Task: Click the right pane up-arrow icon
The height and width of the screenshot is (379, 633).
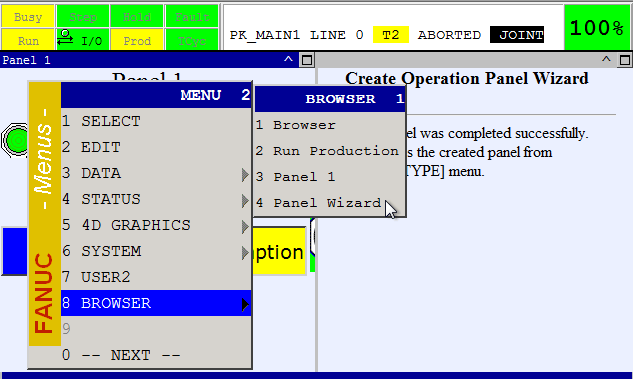Action: pyautogui.click(x=606, y=60)
